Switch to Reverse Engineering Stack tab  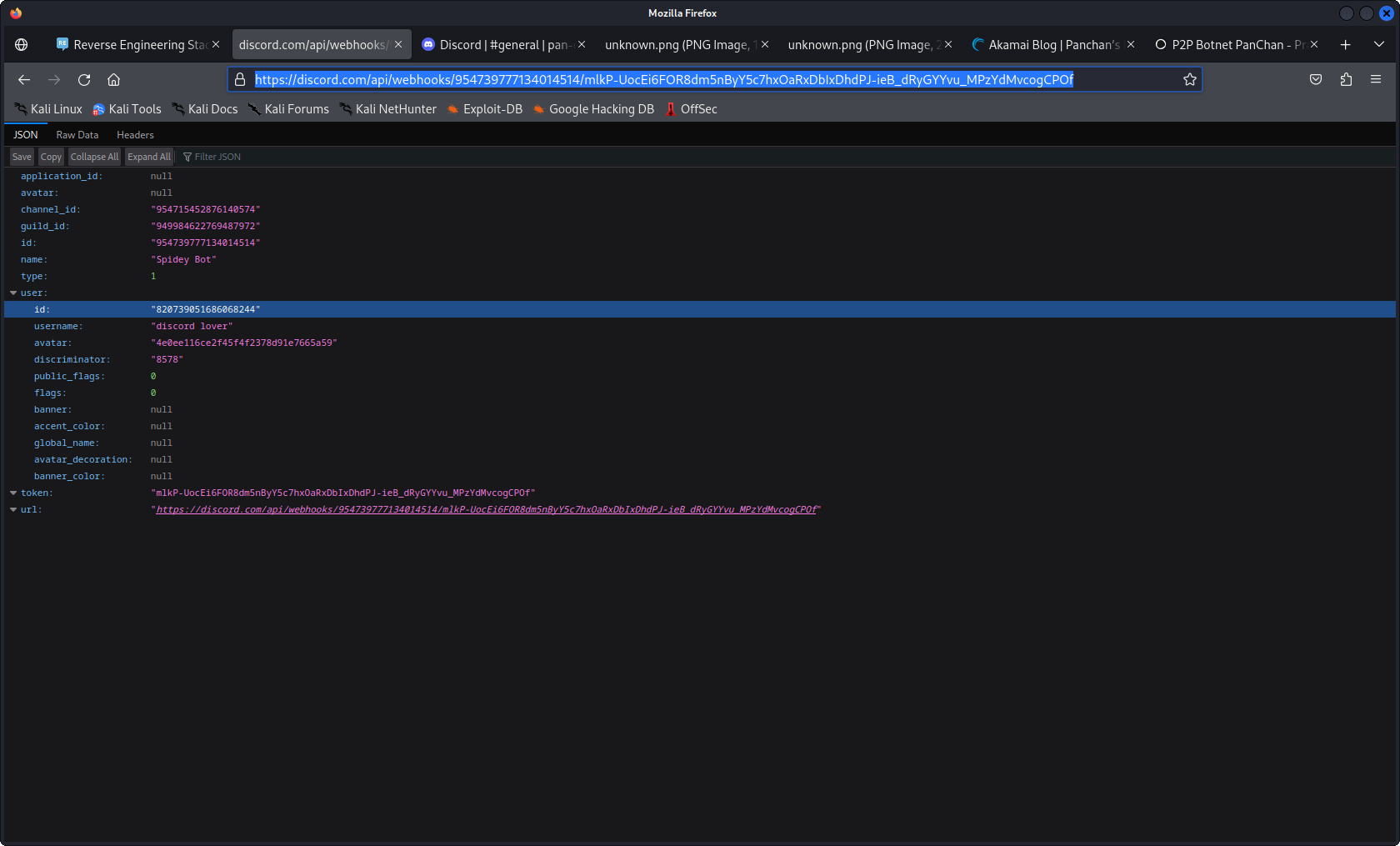coord(137,44)
